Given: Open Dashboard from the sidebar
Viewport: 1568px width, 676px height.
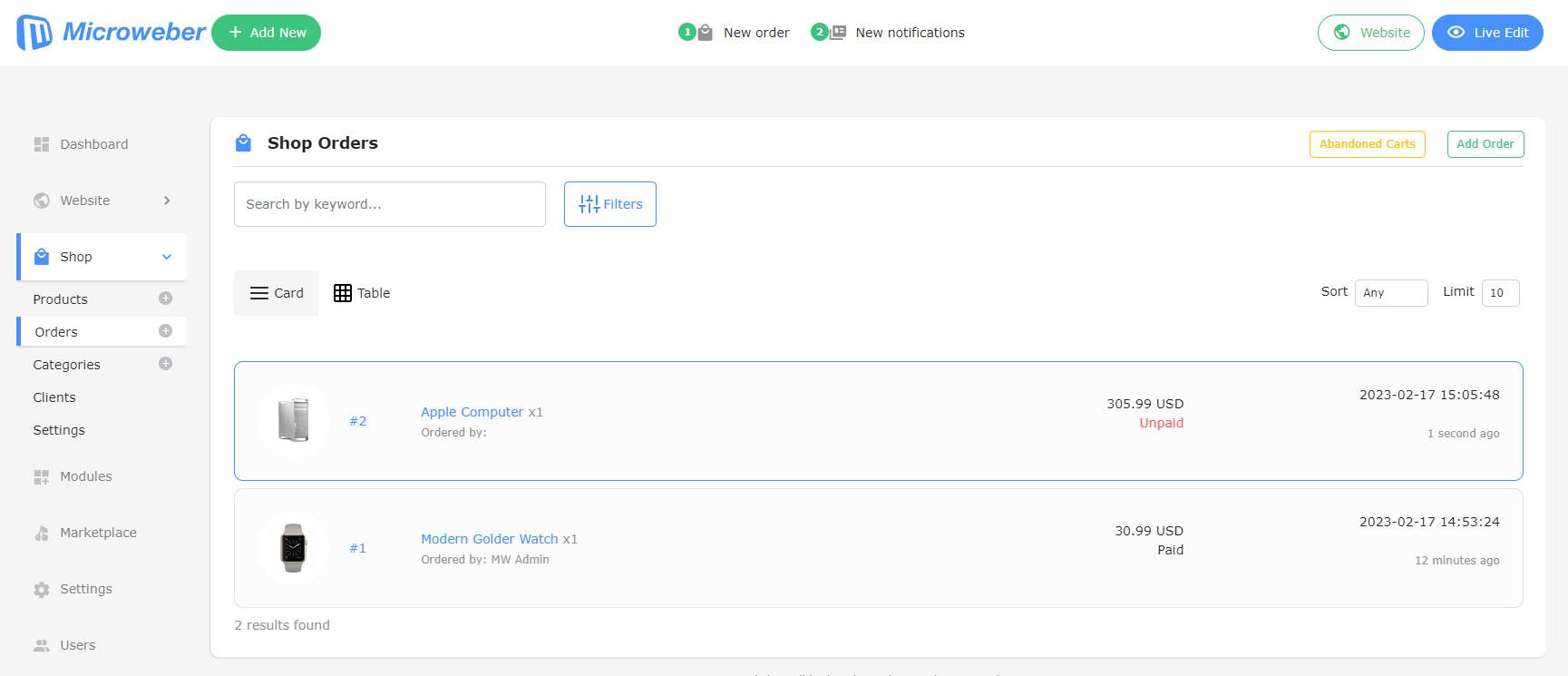Looking at the screenshot, I should click(93, 144).
